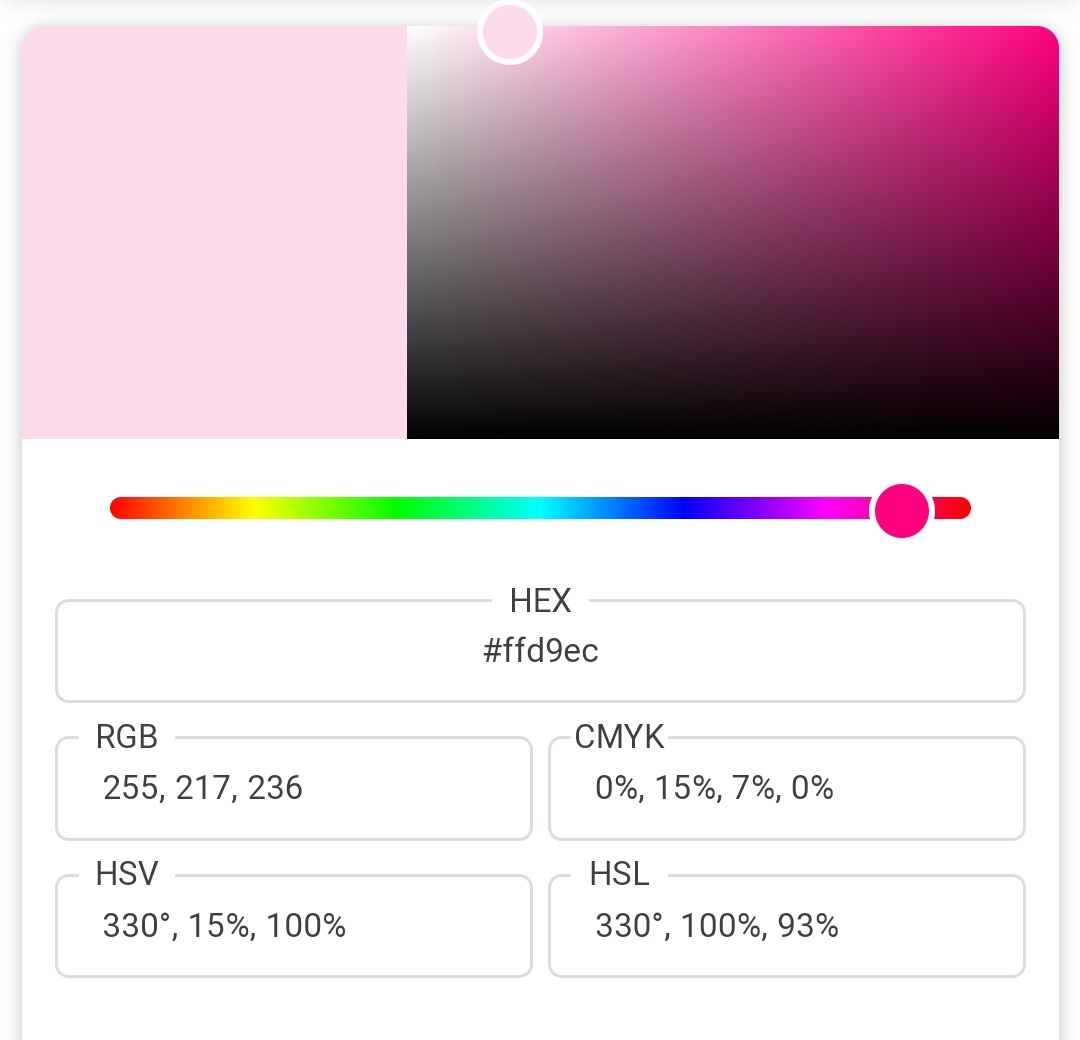The image size is (1080, 1040).
Task: Click inside the HEX value field
Action: [540, 652]
